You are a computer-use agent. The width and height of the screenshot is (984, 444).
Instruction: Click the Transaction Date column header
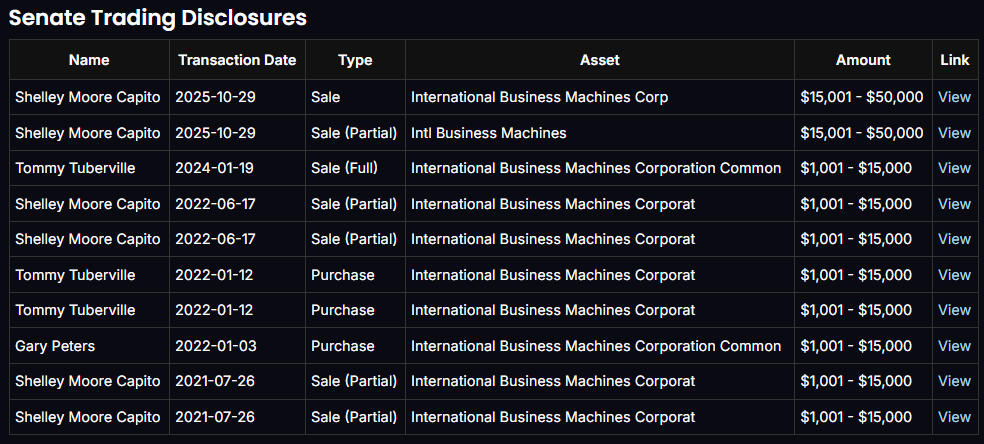(237, 60)
